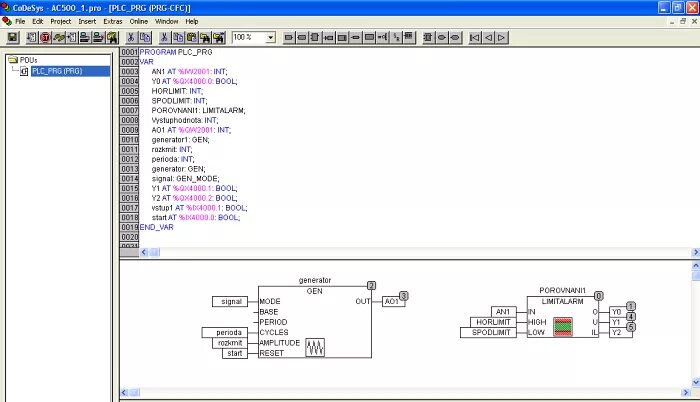Insert a CFC Label element
Viewport: 700px width, 402px height.
tap(342, 38)
